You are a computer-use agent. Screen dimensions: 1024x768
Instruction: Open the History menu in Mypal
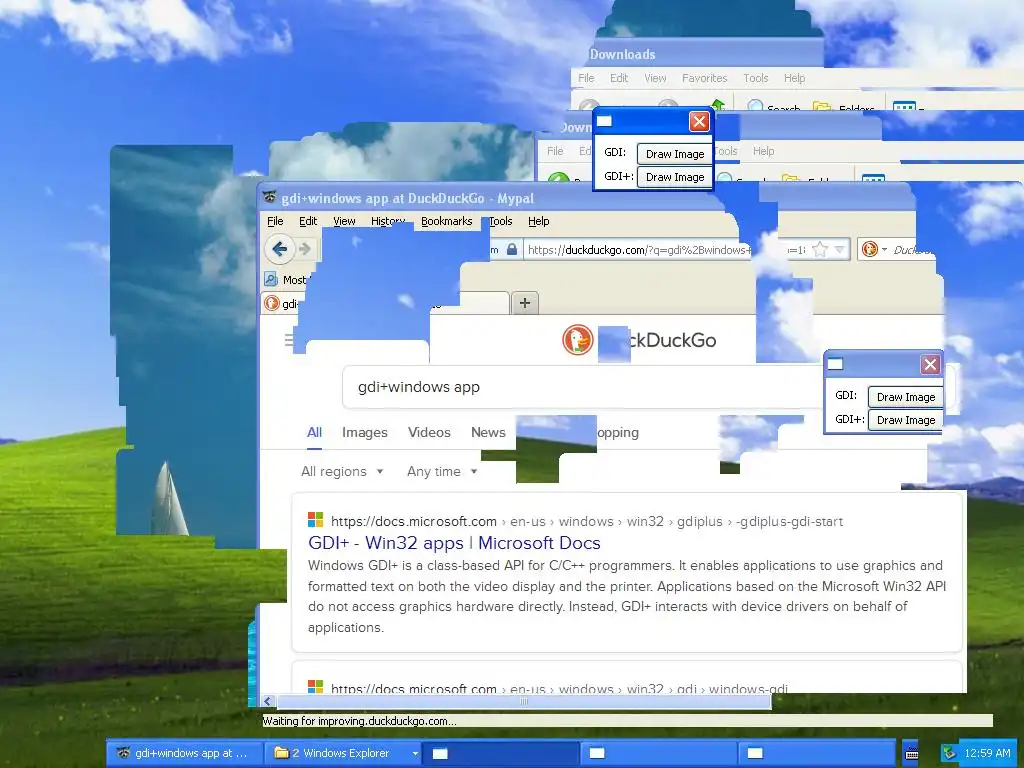(x=388, y=221)
